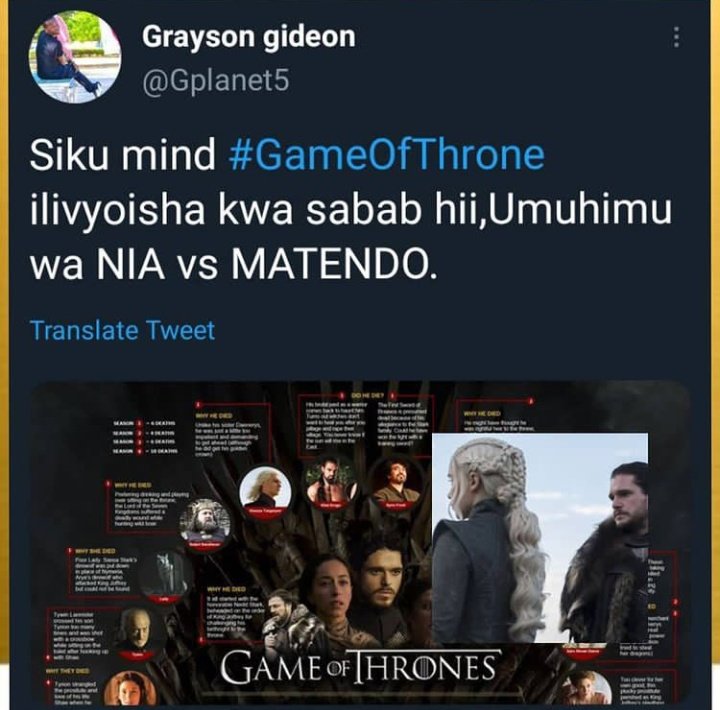This screenshot has width=720, height=710.
Task: Click the season death count list in the infographic
Action: (145, 437)
